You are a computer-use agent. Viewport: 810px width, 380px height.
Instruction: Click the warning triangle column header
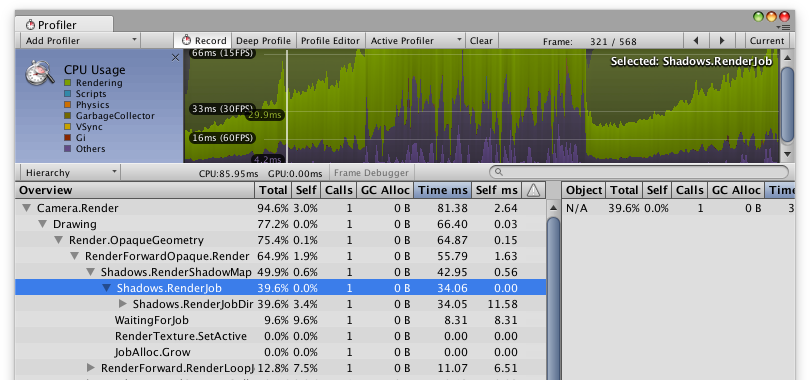coord(533,191)
